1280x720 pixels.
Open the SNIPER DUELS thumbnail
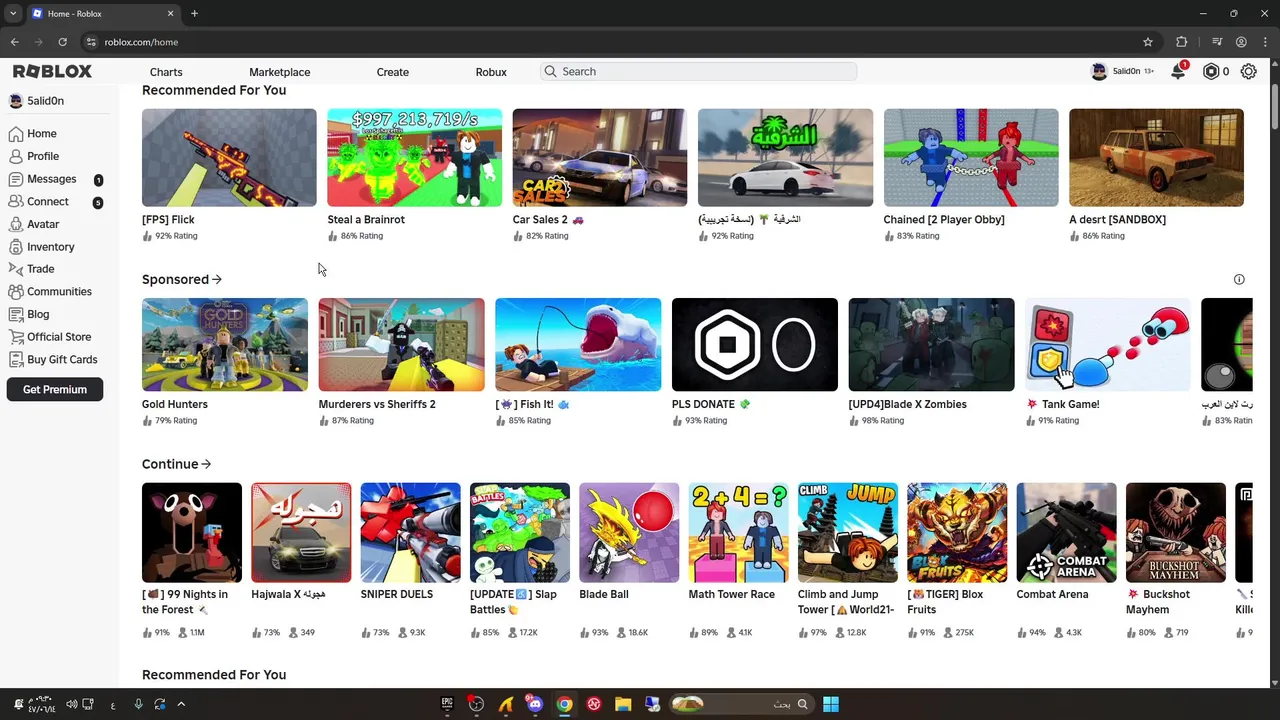[411, 533]
